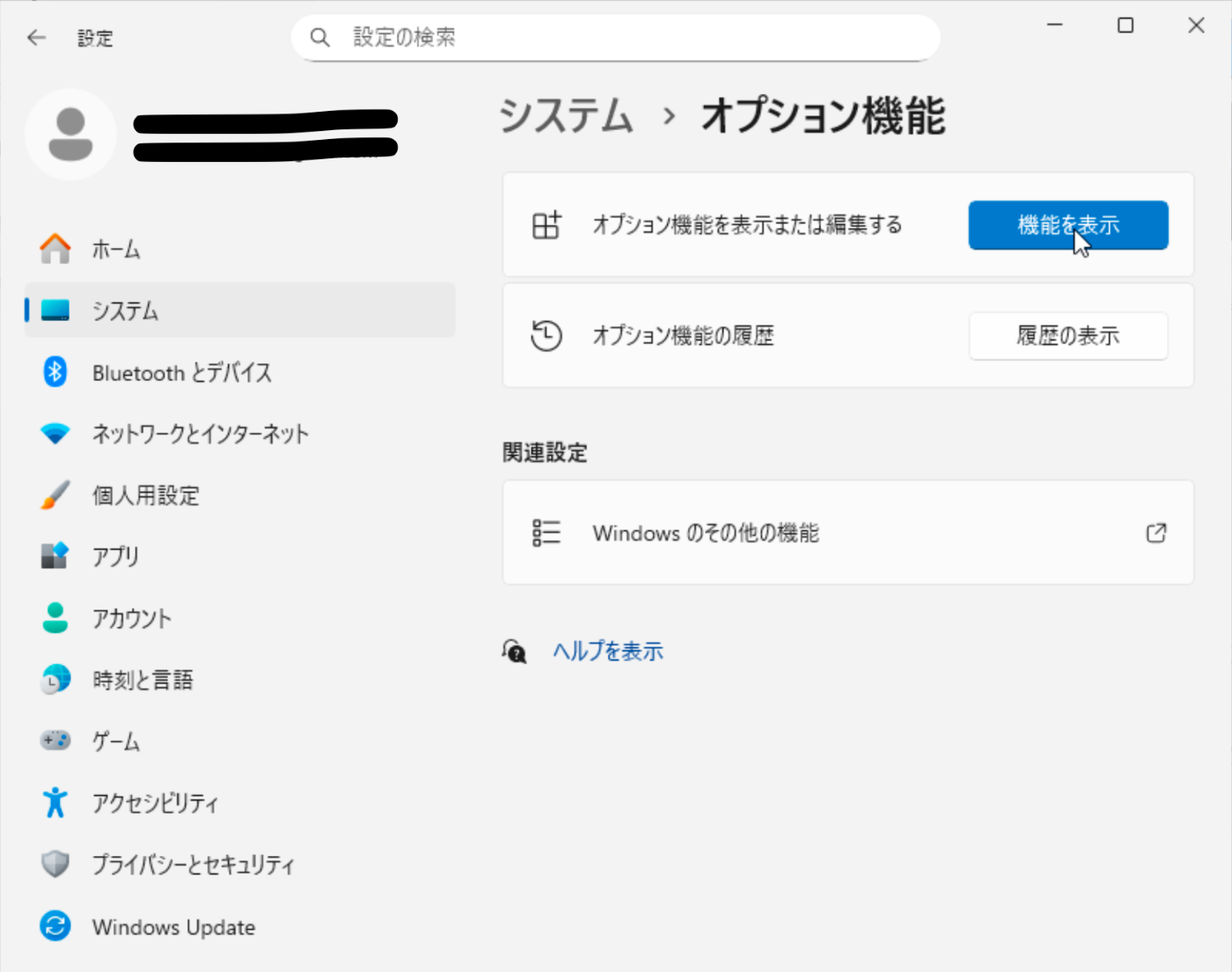This screenshot has height=972, width=1232.
Task: Click the add-feature grid icon
Action: [546, 224]
